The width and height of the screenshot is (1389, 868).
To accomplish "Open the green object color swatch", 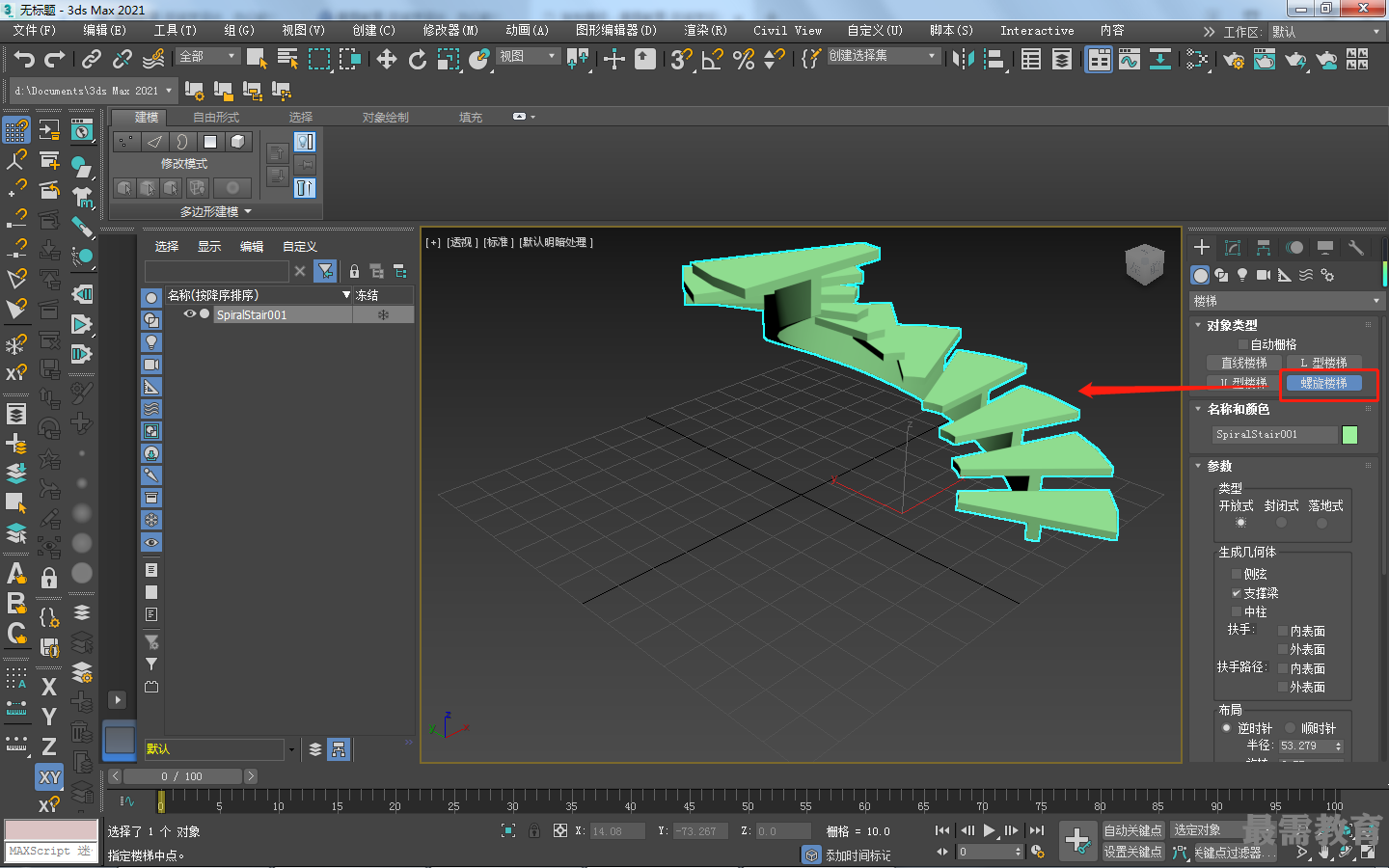I will point(1349,435).
